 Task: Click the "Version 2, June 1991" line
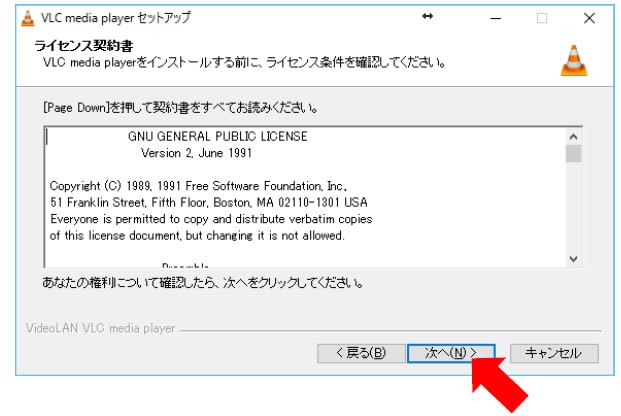point(196,153)
